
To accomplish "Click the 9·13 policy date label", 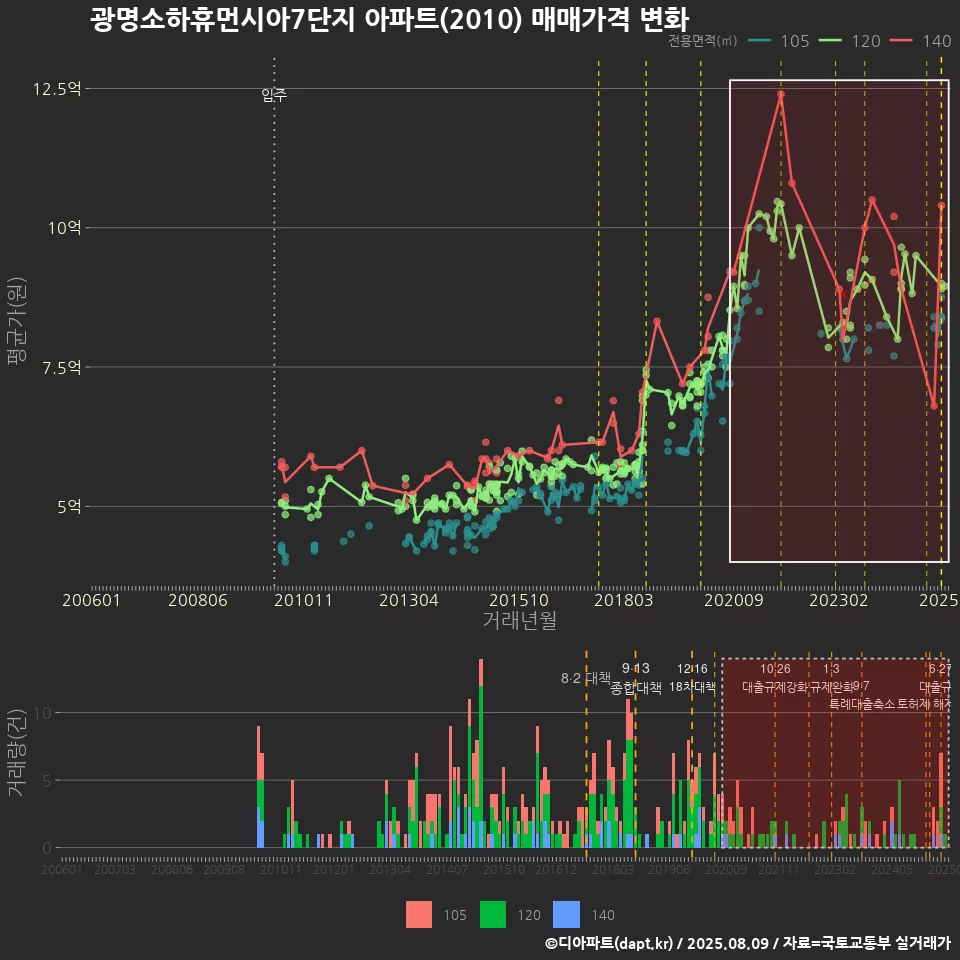I will (x=636, y=668).
